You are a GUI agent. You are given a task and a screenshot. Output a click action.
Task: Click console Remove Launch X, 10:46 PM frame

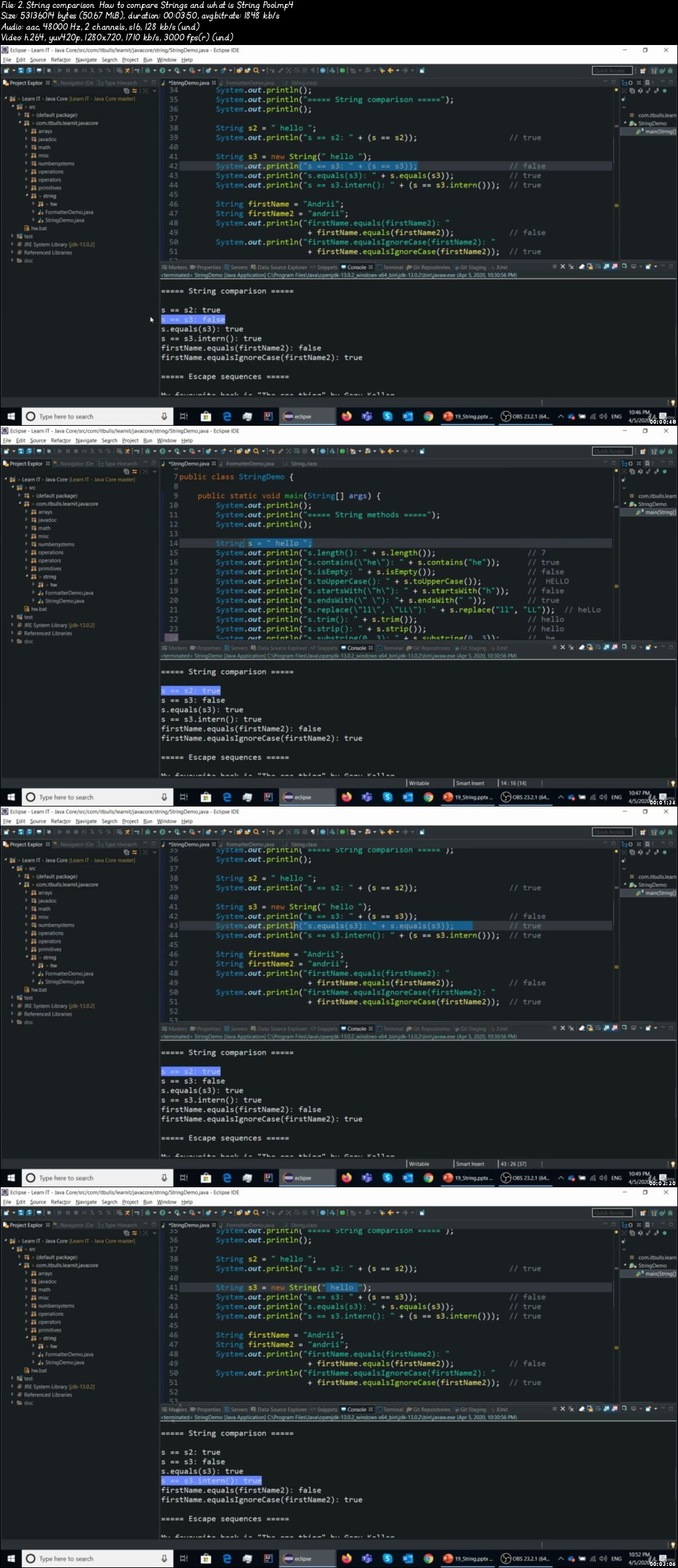pos(563,267)
